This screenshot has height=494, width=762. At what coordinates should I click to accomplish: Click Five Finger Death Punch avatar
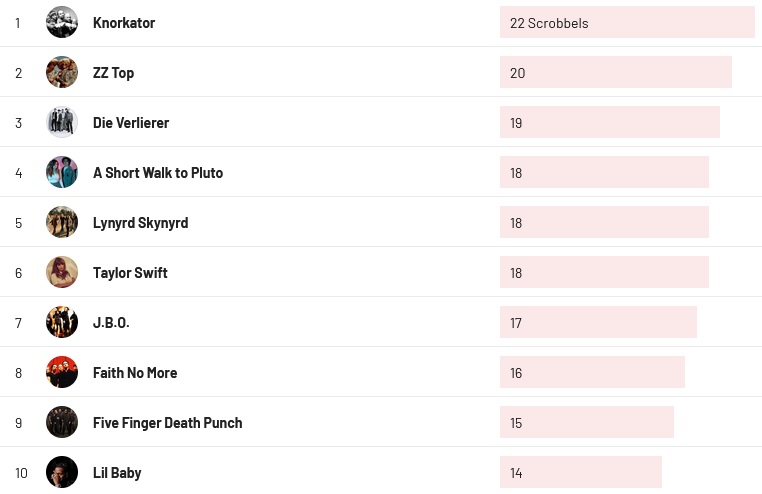pyautogui.click(x=62, y=422)
